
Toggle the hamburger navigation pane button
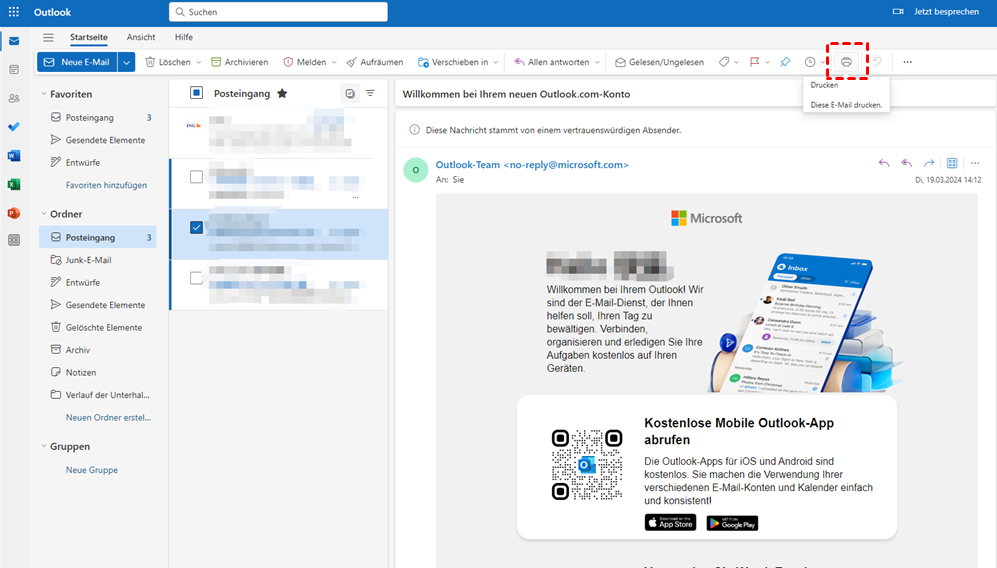[48, 37]
